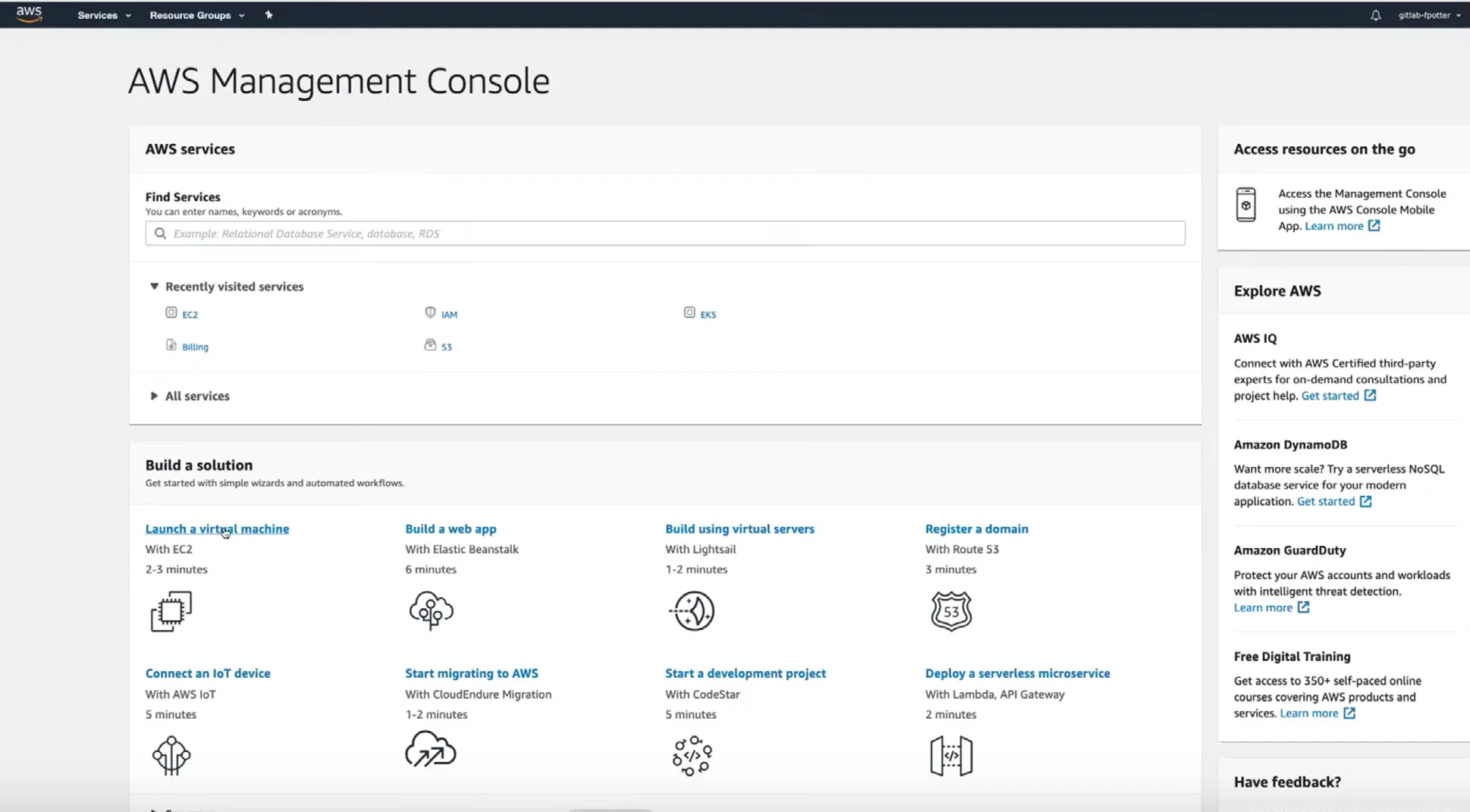Expand the All services section
This screenshot has height=812, width=1470.
click(x=154, y=396)
